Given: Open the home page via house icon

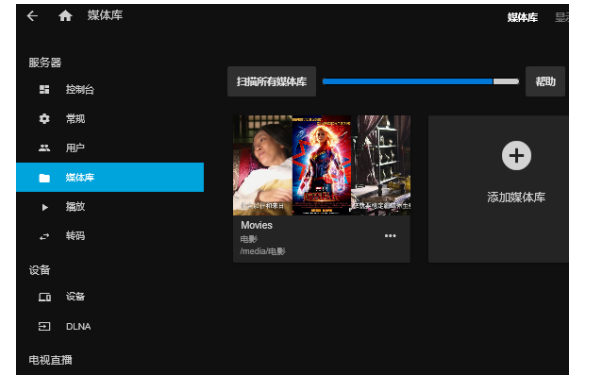Looking at the screenshot, I should [x=65, y=16].
